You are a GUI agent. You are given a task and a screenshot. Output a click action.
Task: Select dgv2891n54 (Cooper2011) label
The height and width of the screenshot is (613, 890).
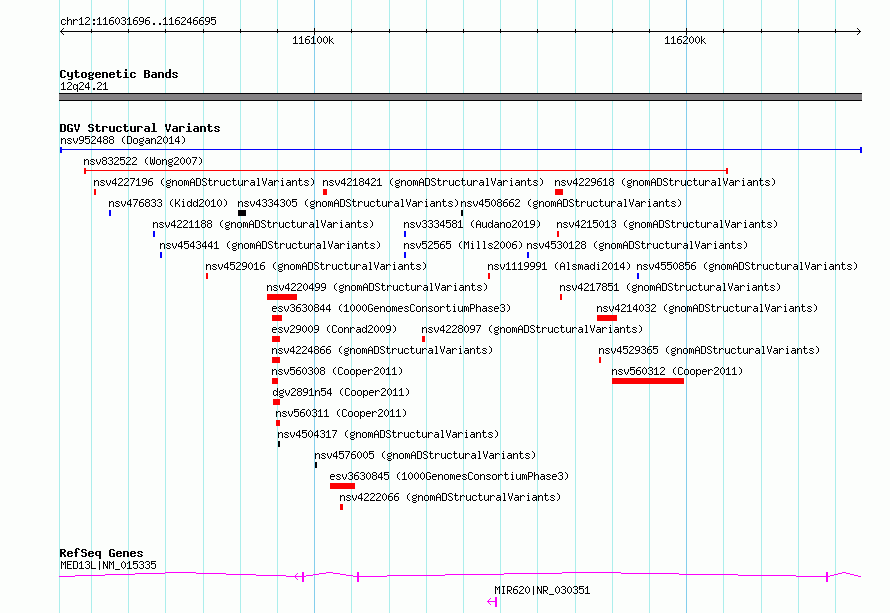(341, 392)
